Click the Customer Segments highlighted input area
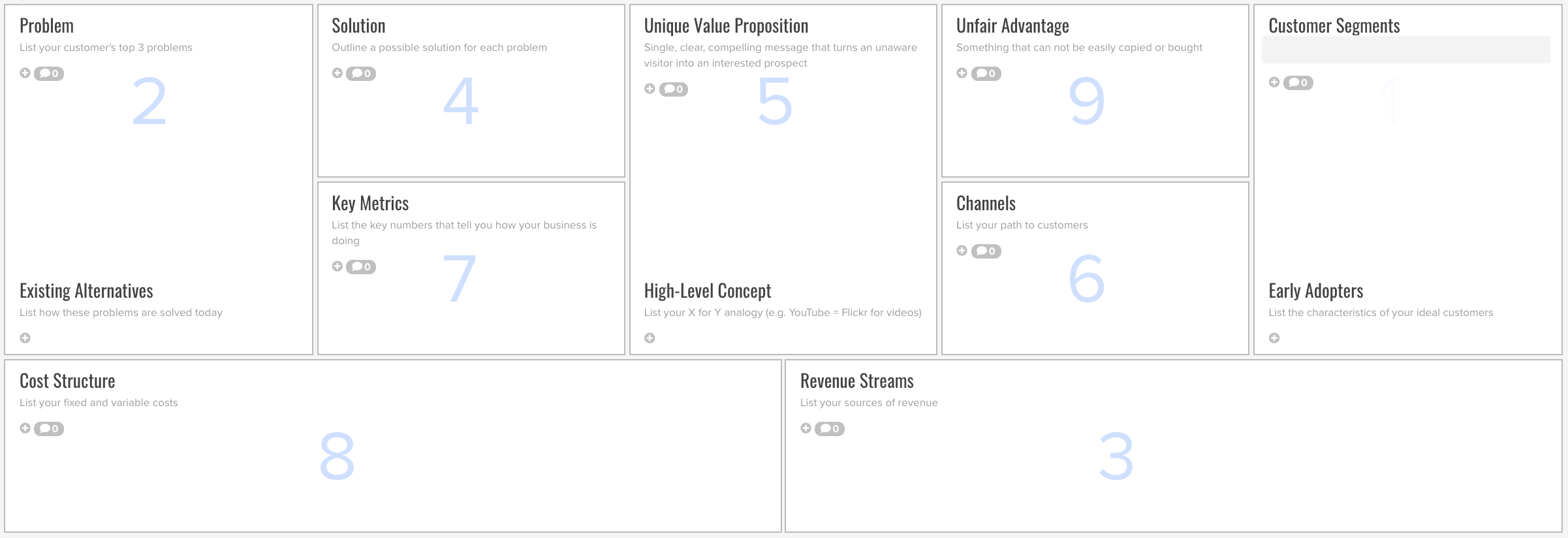The height and width of the screenshot is (538, 1568). pyautogui.click(x=1405, y=50)
